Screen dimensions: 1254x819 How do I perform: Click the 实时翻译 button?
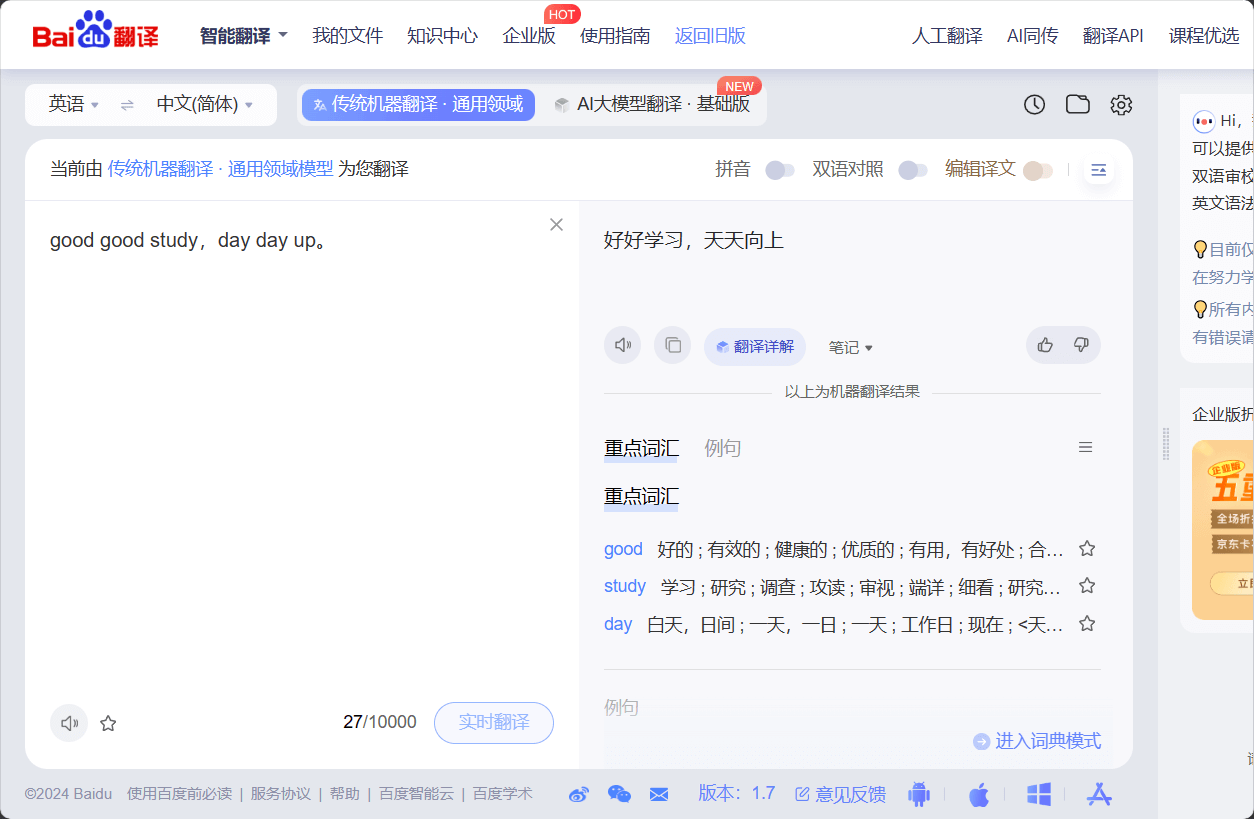pos(493,722)
